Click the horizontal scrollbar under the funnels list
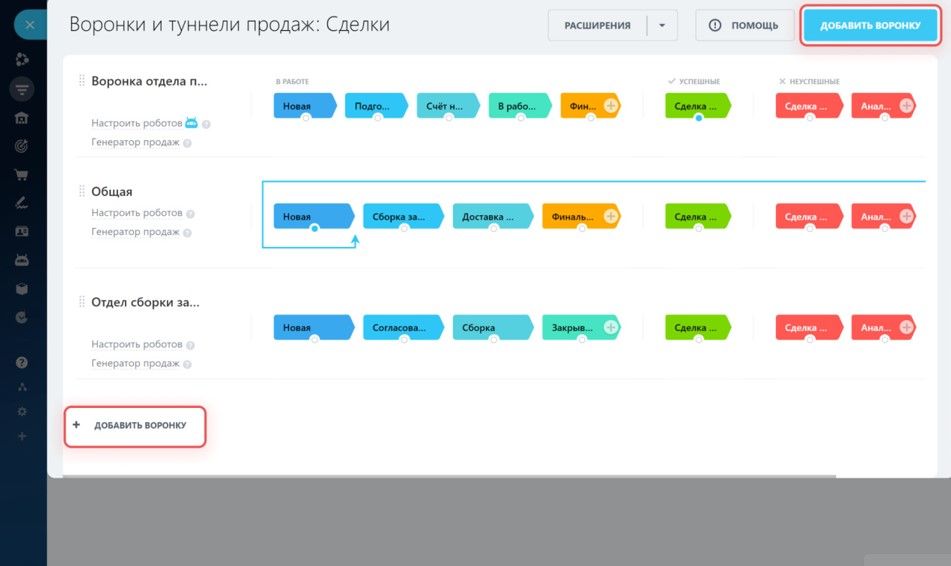The width and height of the screenshot is (951, 566). (449, 477)
